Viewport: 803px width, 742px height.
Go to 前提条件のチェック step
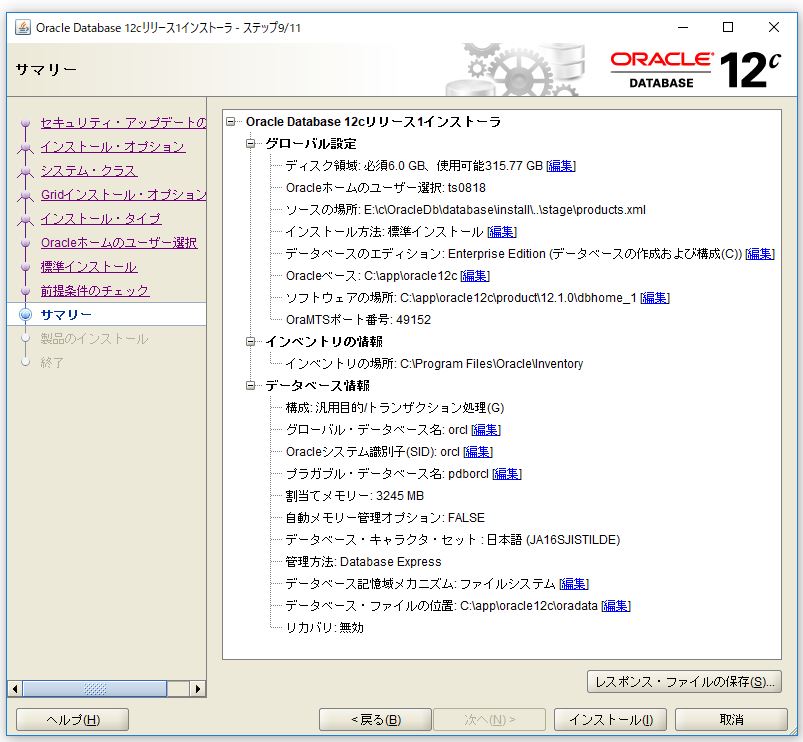pyautogui.click(x=95, y=291)
